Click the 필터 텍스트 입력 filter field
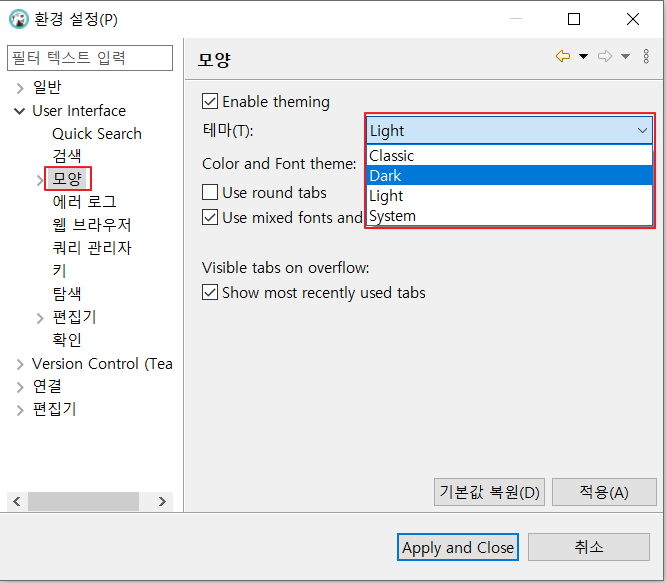Image resolution: width=666 pixels, height=583 pixels. coord(90,58)
